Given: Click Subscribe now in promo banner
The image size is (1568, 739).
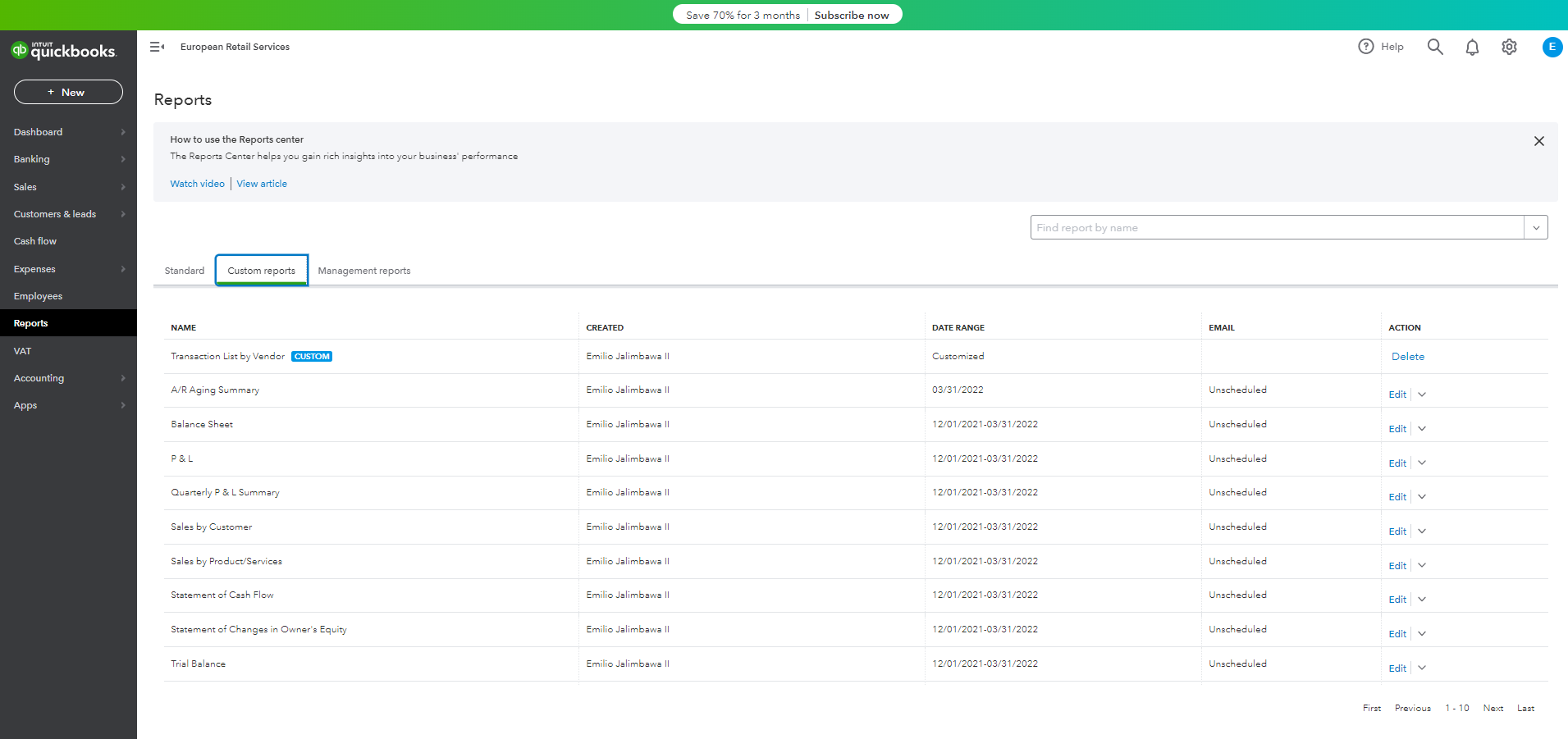Looking at the screenshot, I should pyautogui.click(x=852, y=15).
